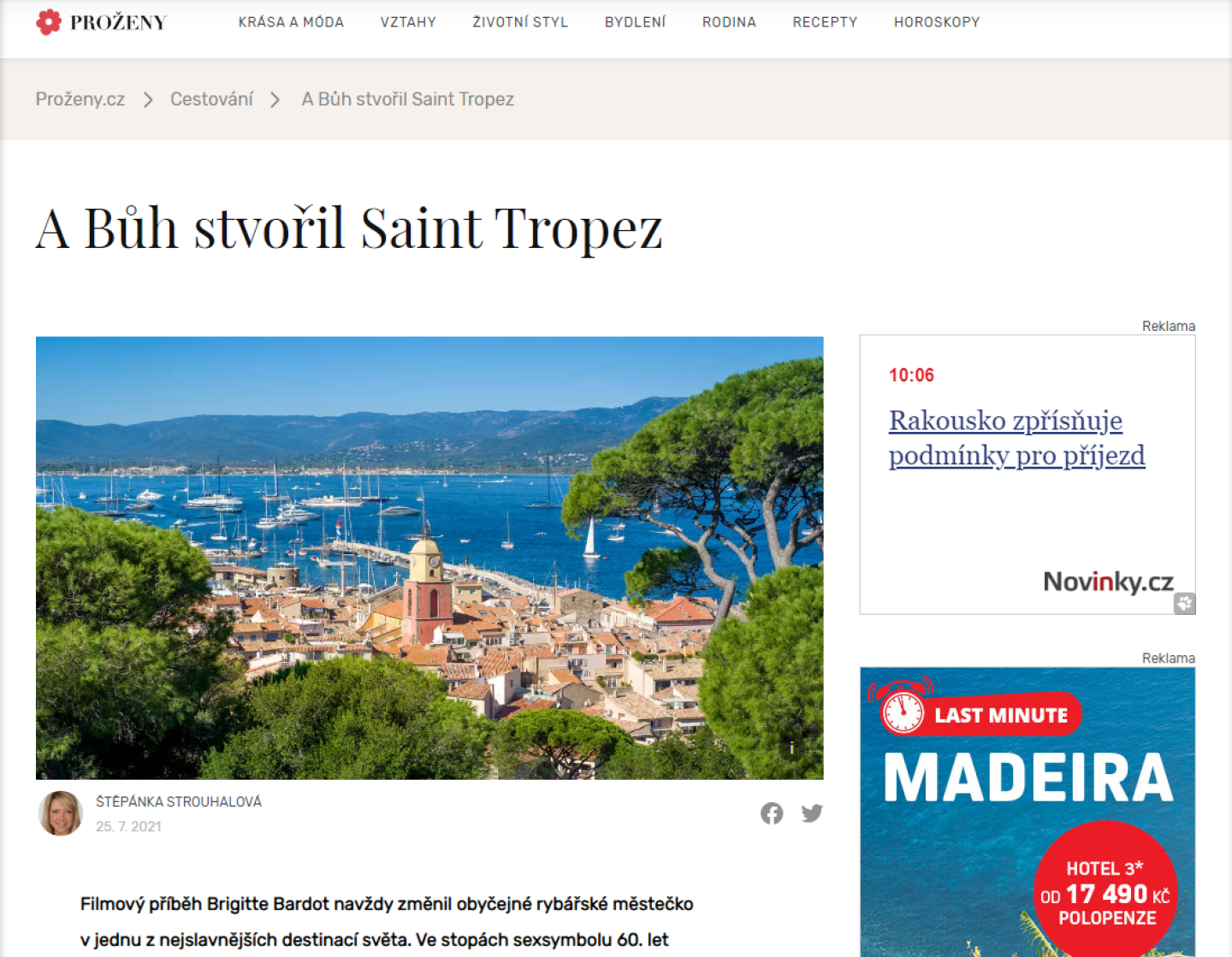Click the Saint Tropez harbor photo

(x=429, y=558)
